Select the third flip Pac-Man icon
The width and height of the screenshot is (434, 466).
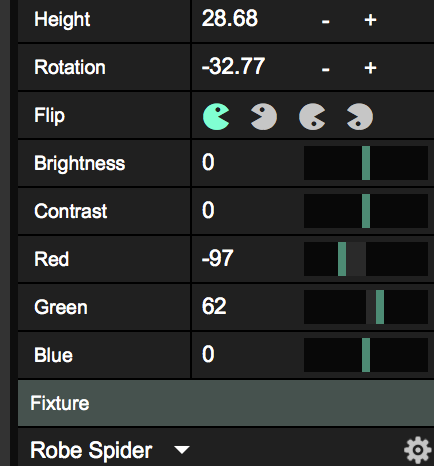click(x=312, y=116)
